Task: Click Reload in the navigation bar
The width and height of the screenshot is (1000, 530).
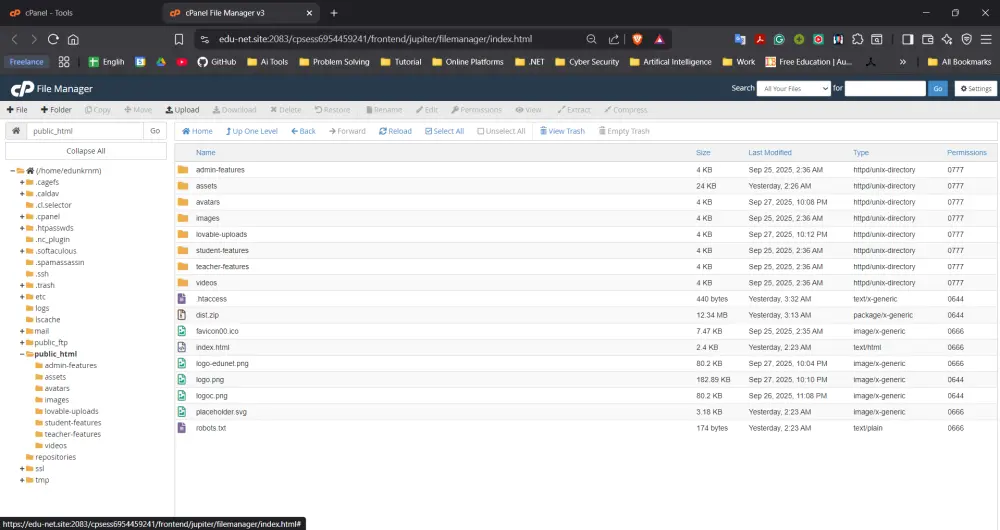Action: [395, 131]
